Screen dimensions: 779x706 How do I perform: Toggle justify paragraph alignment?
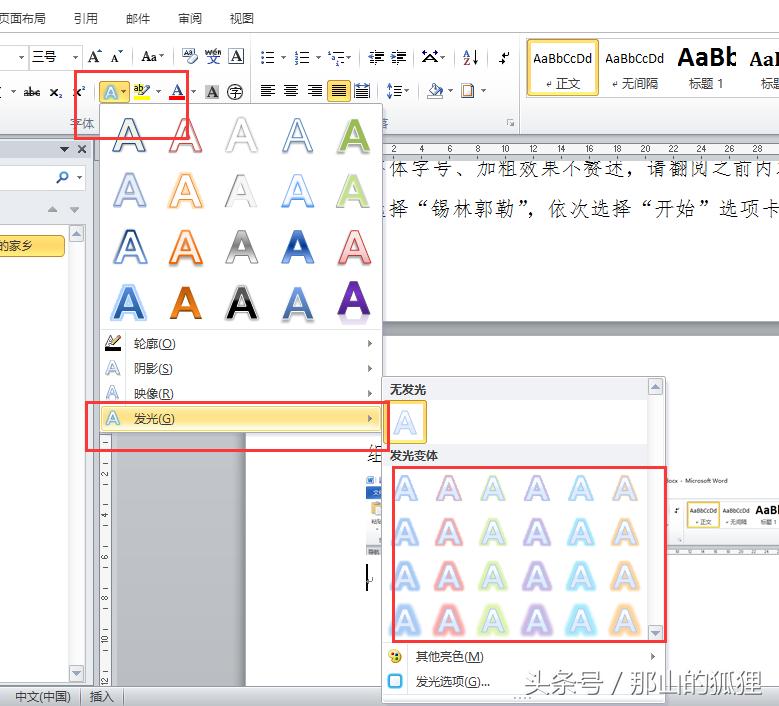coord(339,91)
